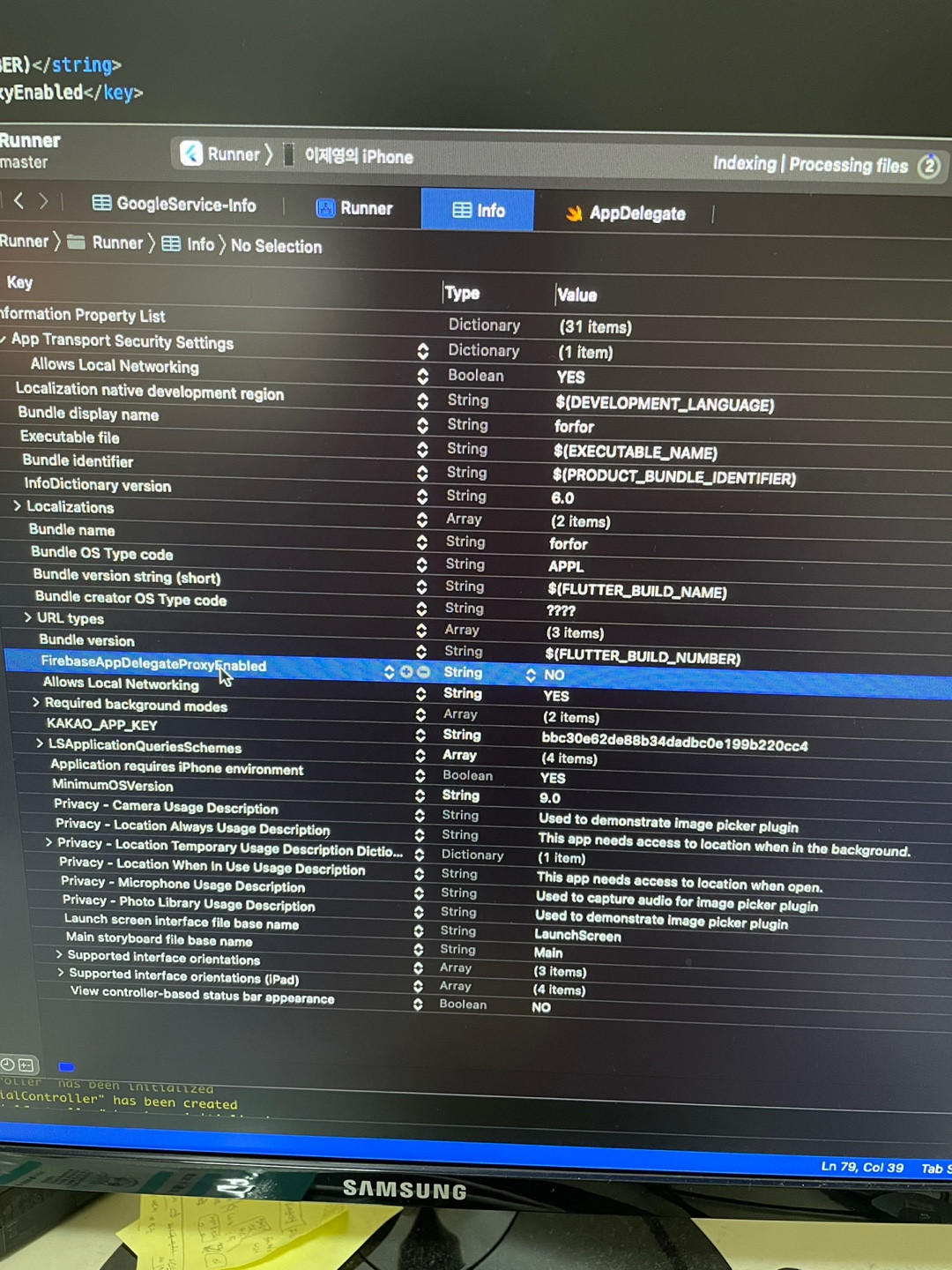Click the $(FLUTTER_BUILD_NUMBER) value
This screenshot has height=1270, width=952.
coord(643,657)
